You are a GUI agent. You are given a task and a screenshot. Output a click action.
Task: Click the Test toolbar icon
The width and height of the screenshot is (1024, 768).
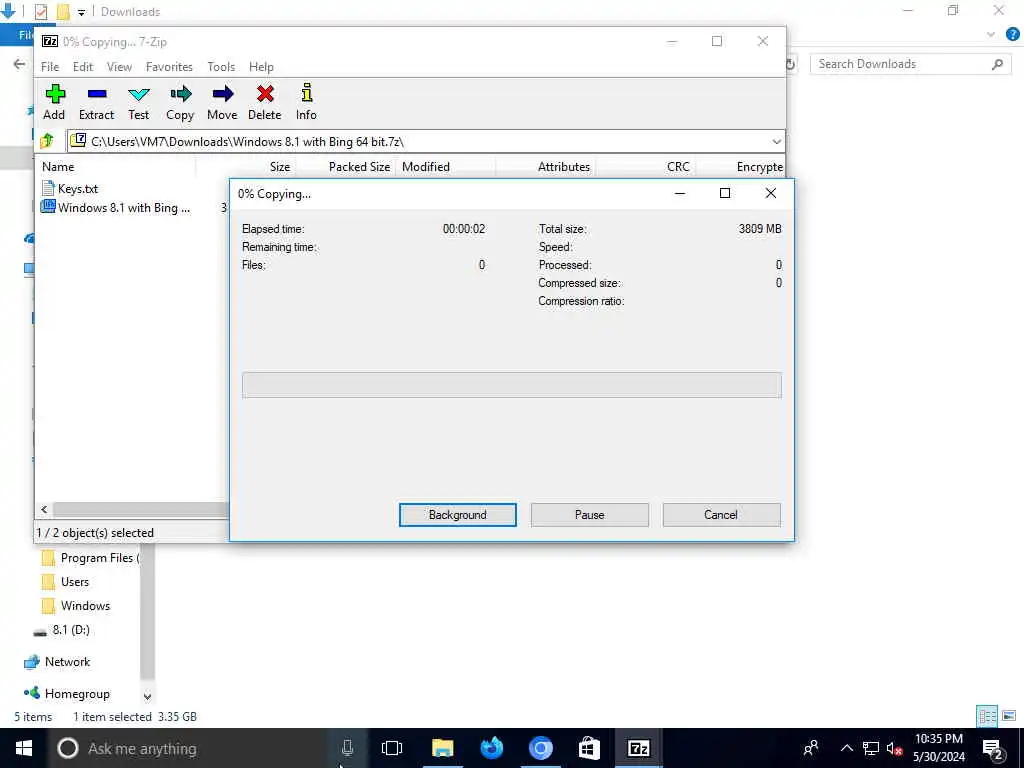coord(138,102)
